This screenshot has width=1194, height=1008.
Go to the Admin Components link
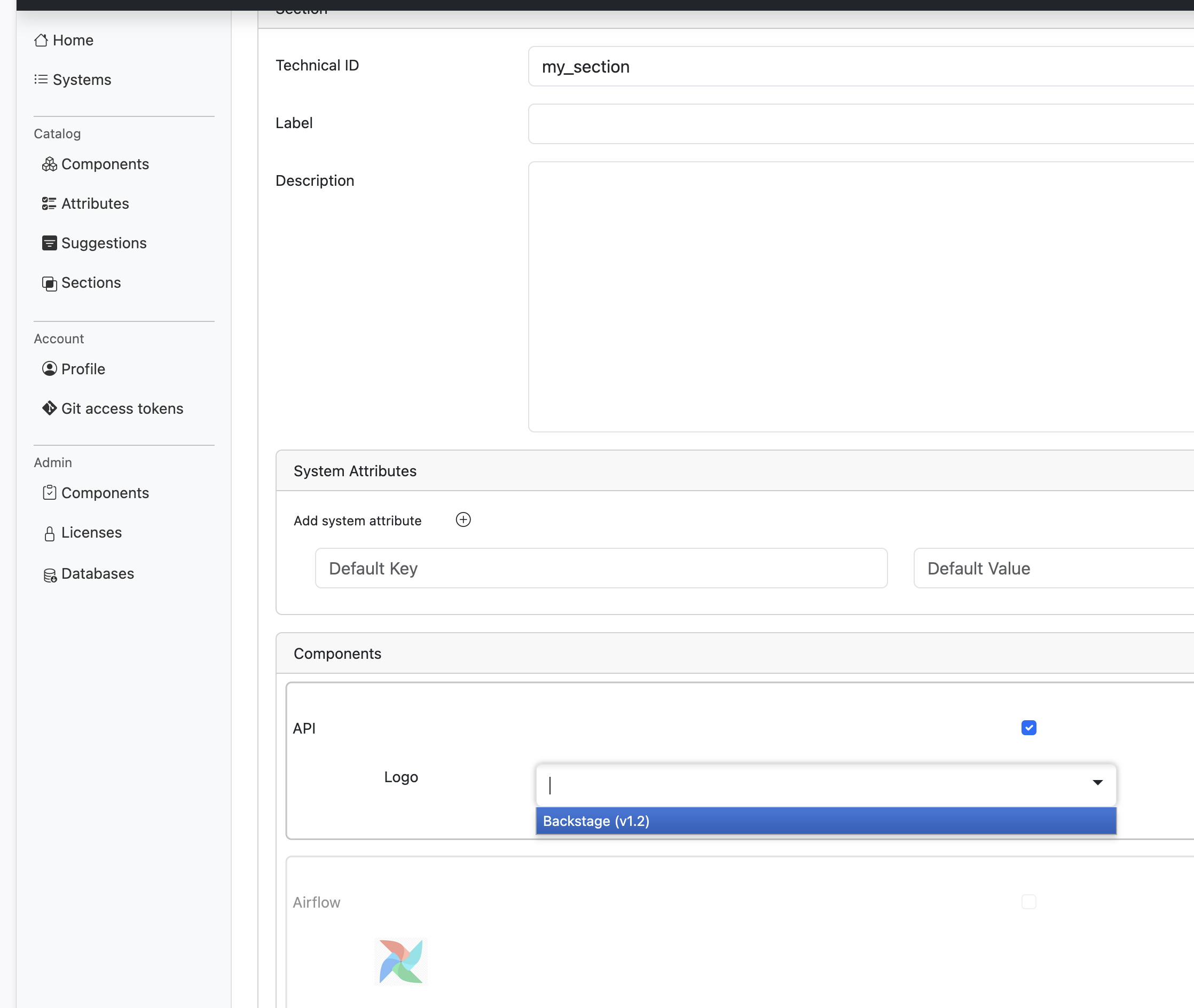(x=105, y=493)
